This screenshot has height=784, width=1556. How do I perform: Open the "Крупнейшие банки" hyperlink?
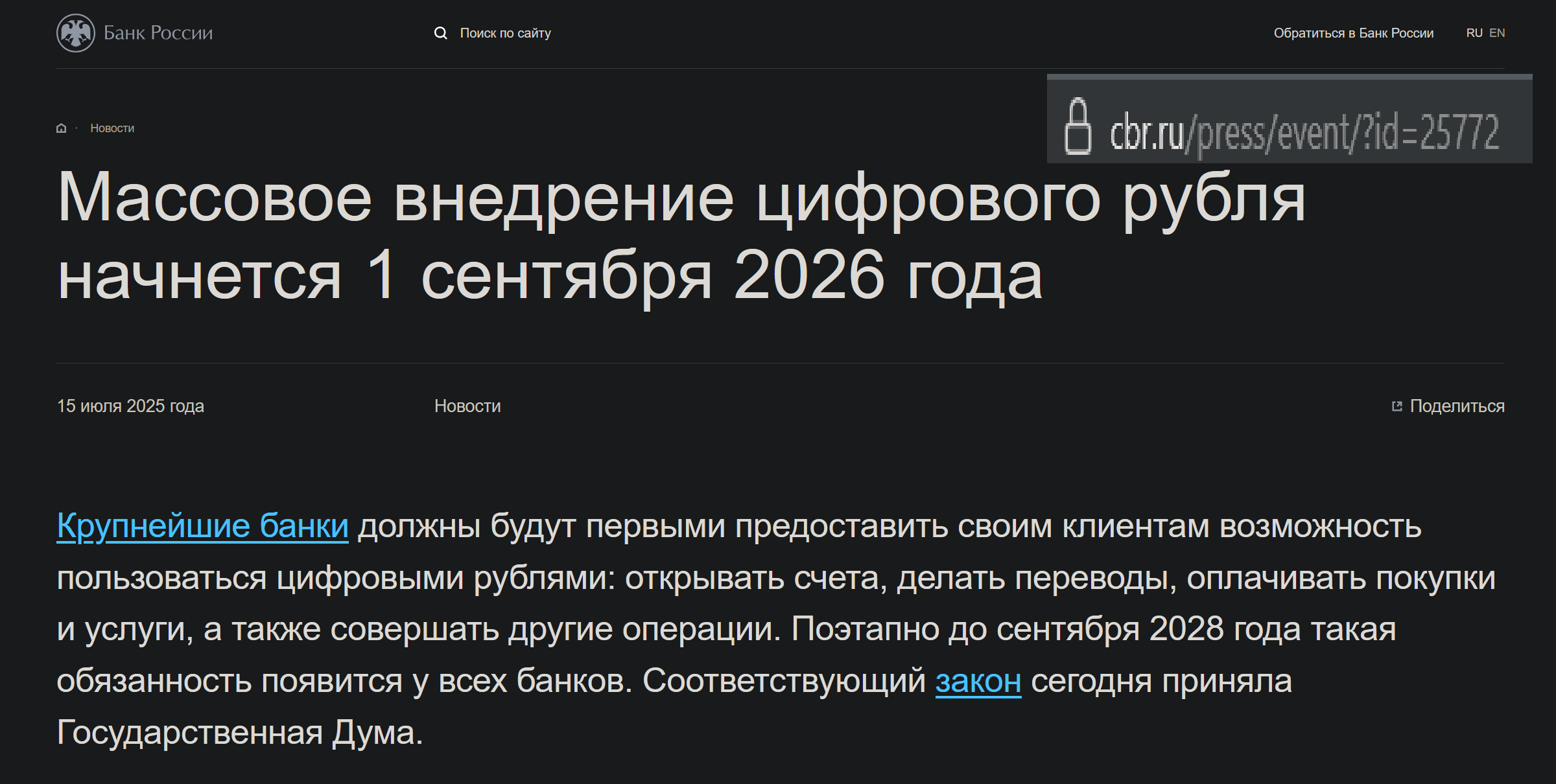(x=202, y=526)
